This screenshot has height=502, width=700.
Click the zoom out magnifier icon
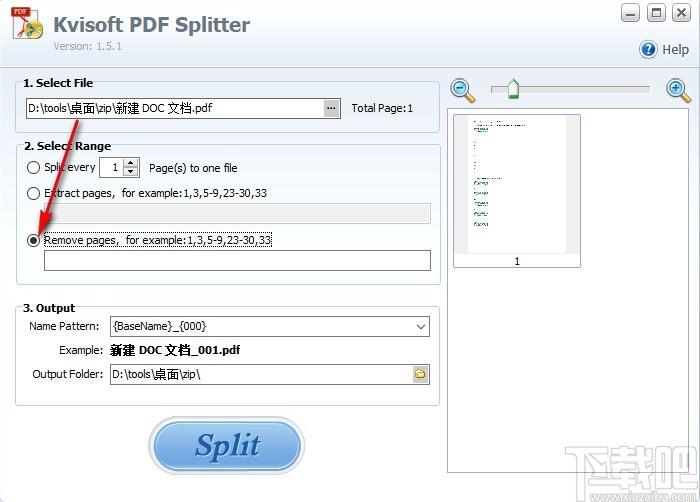pyautogui.click(x=463, y=90)
